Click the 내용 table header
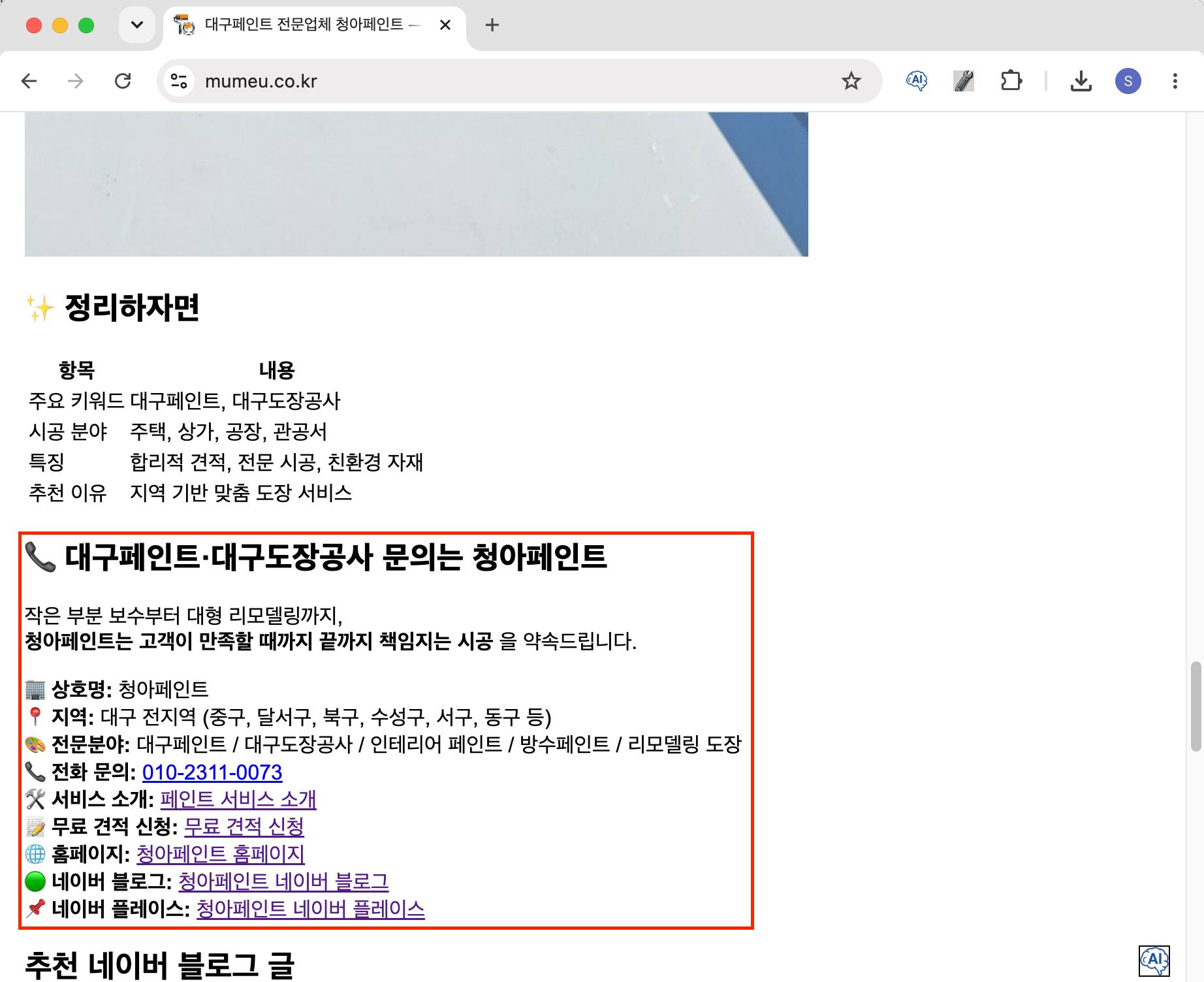The image size is (1204, 982). tap(277, 370)
